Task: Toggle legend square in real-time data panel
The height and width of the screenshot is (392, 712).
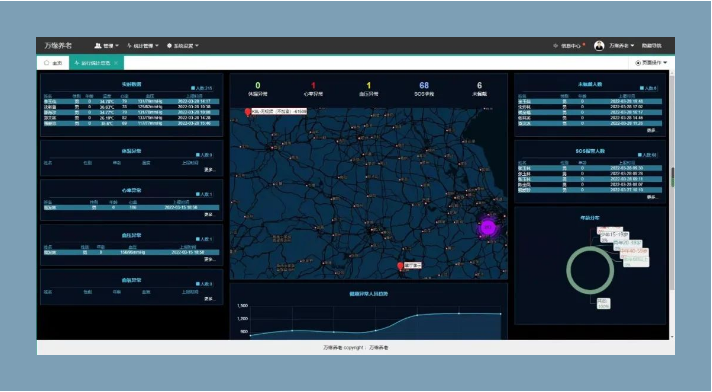Action: click(193, 88)
